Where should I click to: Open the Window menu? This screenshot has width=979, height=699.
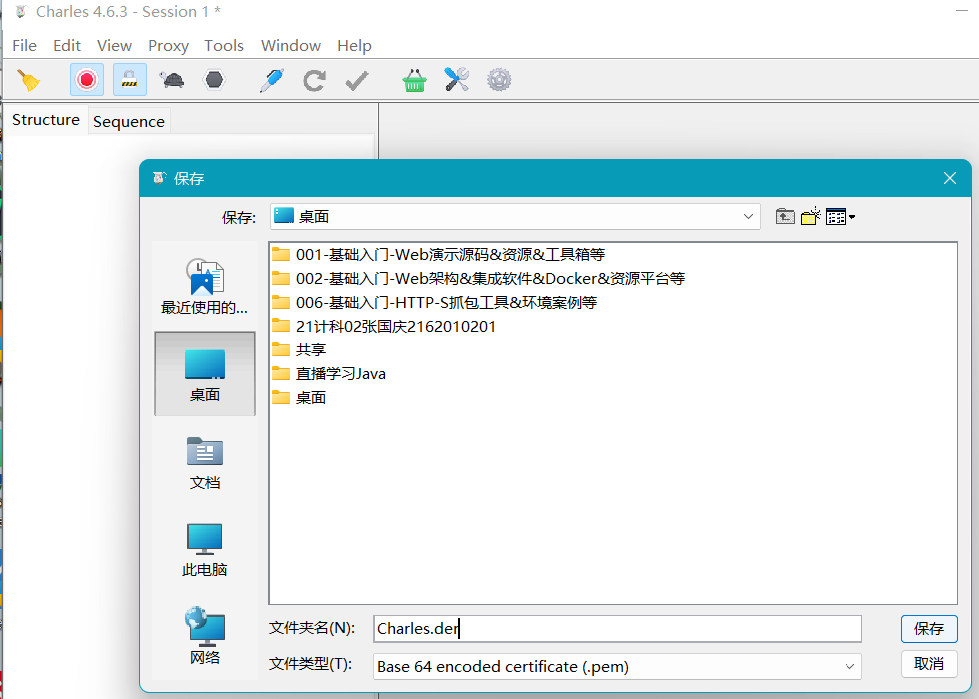click(x=290, y=46)
